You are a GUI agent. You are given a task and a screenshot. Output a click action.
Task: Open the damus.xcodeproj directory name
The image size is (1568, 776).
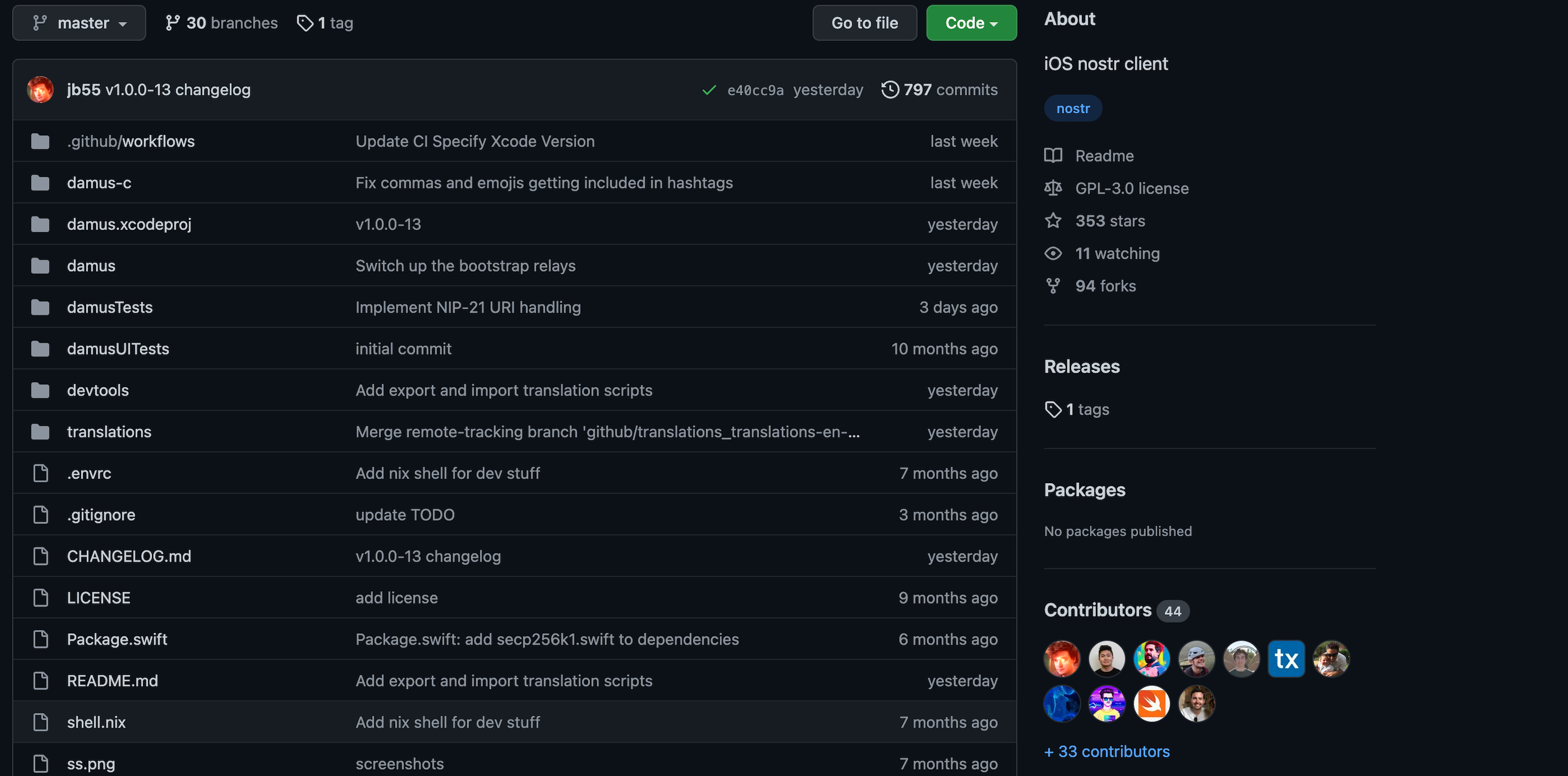[x=129, y=224]
